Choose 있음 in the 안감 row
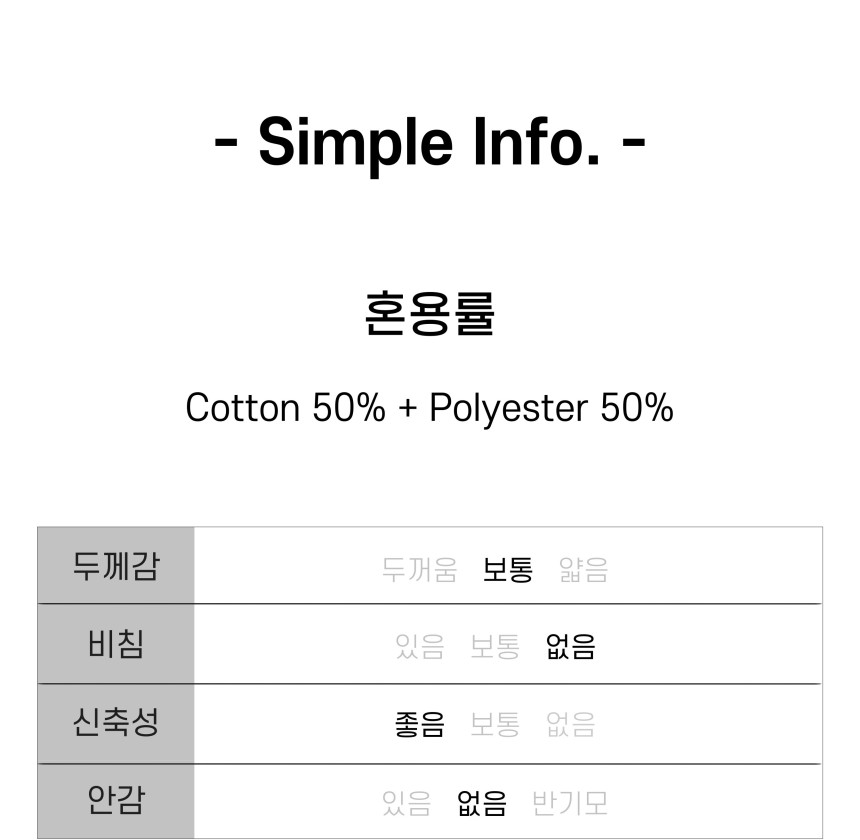The width and height of the screenshot is (860, 840). coord(406,803)
